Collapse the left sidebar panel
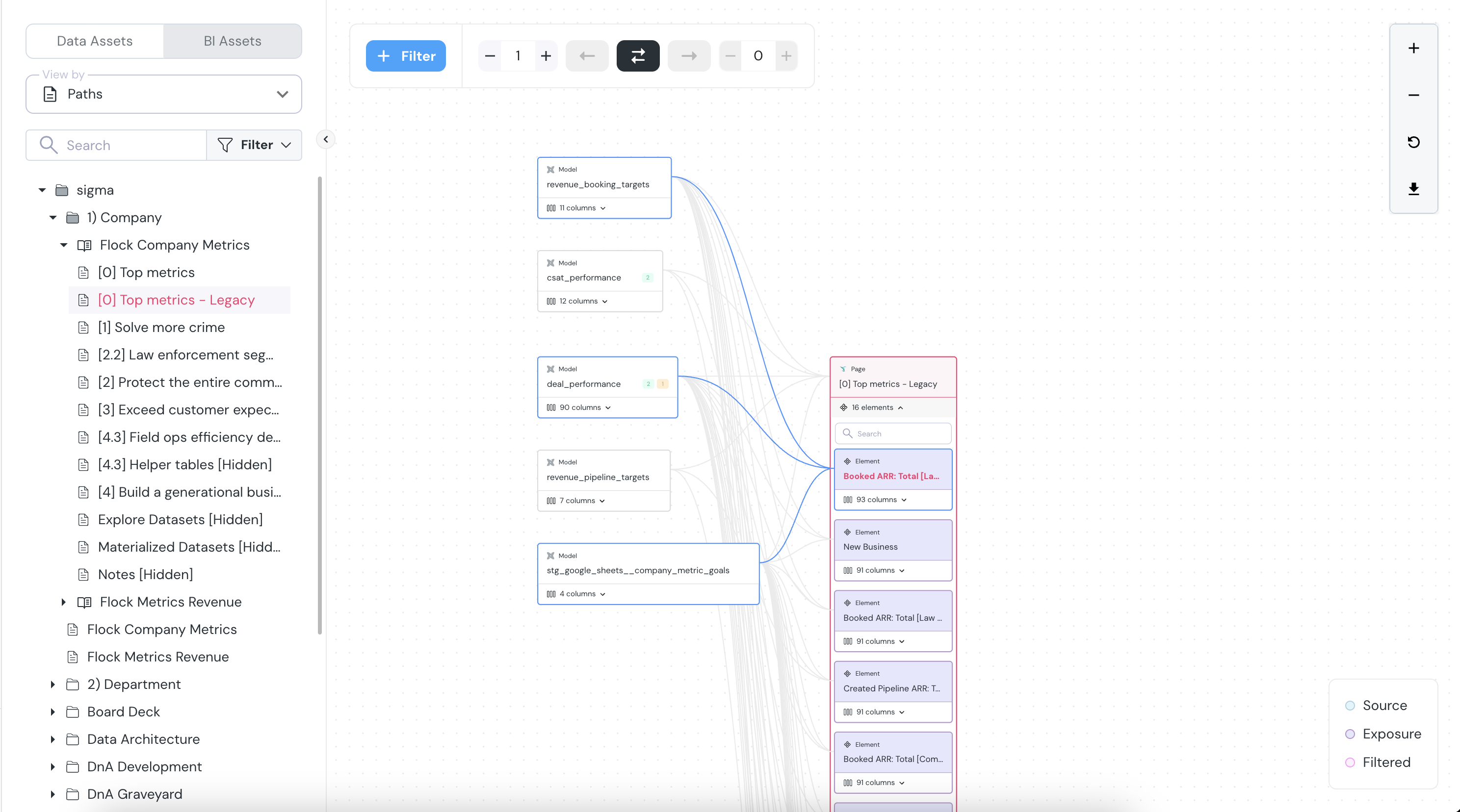The image size is (1460, 812). 325,139
